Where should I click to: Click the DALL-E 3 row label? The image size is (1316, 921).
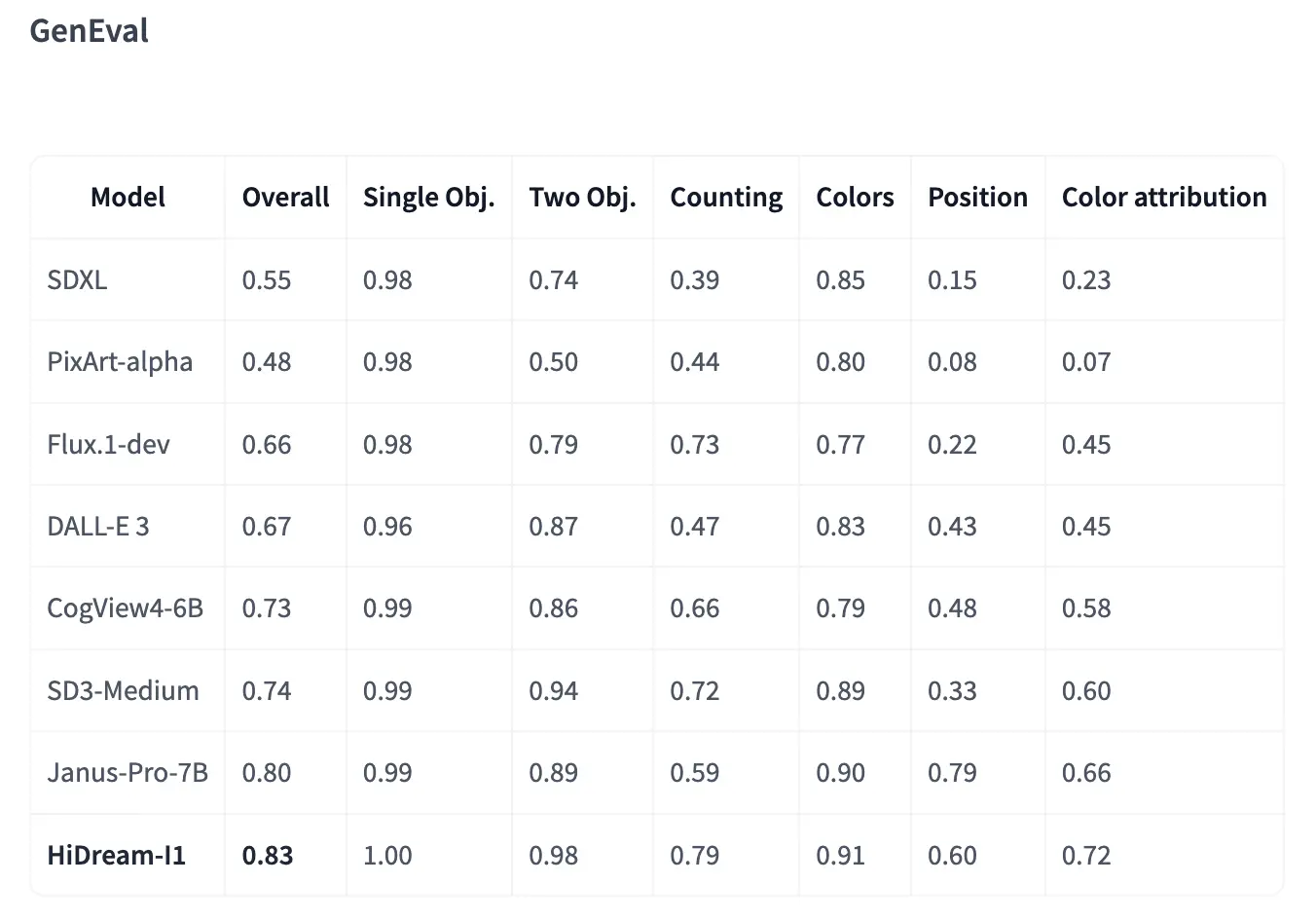click(x=97, y=527)
